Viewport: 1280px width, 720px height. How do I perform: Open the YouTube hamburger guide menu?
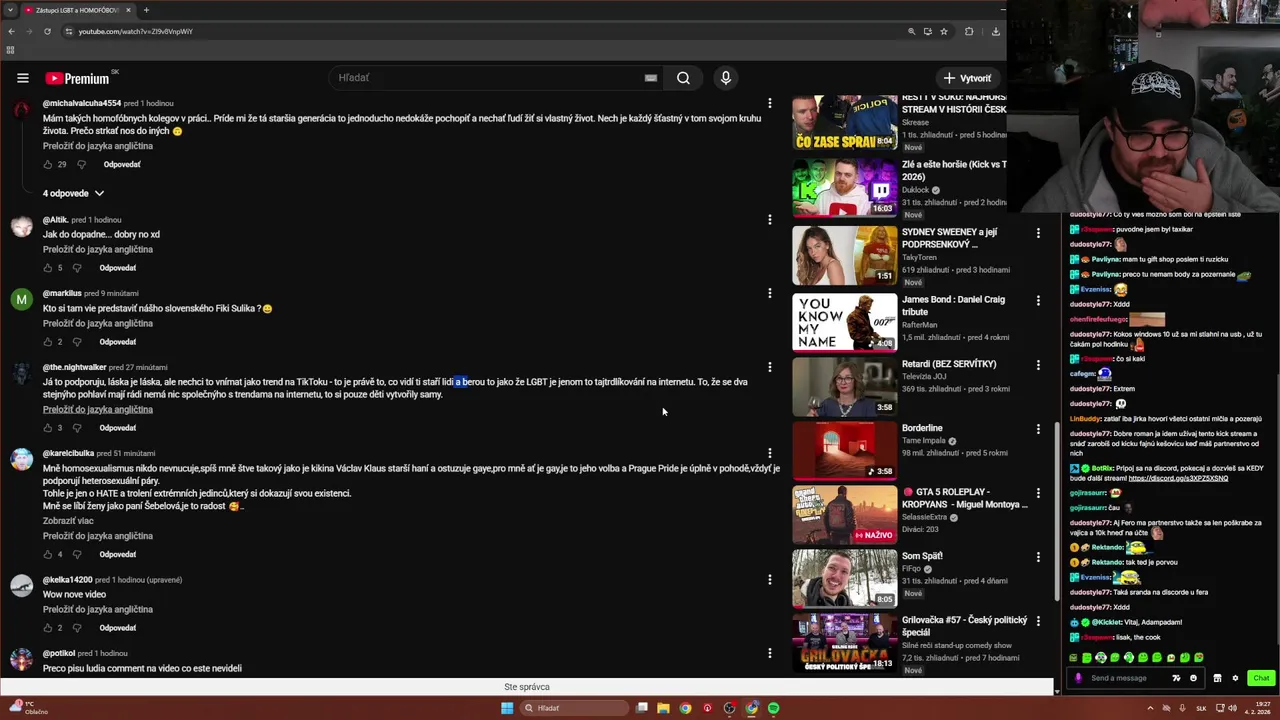[22, 78]
